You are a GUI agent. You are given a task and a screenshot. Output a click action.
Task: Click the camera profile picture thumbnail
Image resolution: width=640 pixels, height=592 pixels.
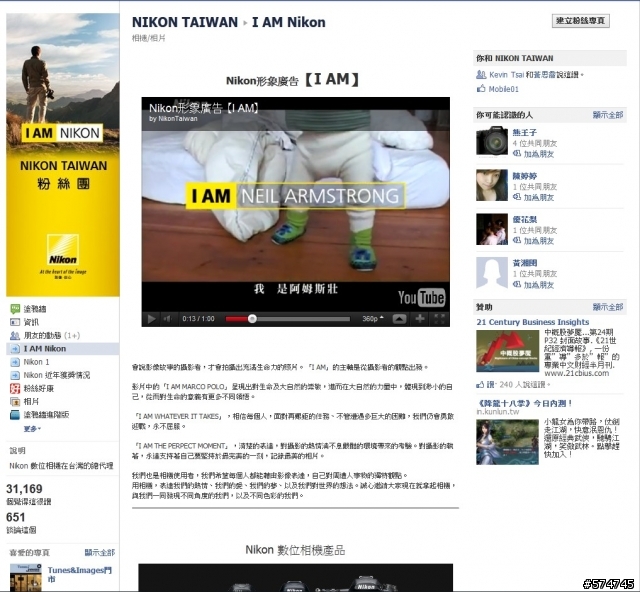(492, 141)
